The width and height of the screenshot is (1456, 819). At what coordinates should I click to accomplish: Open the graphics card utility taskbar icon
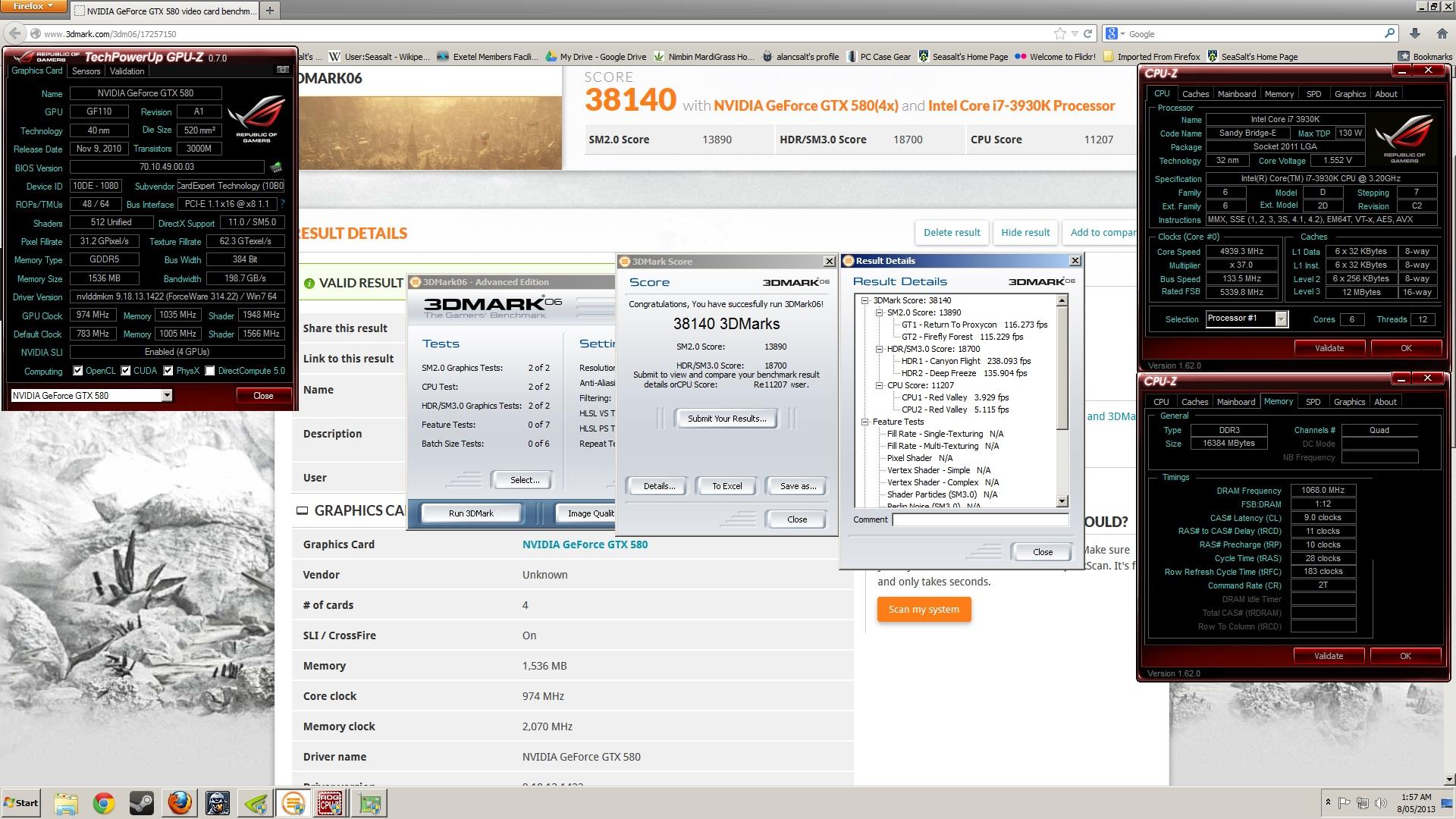369,803
